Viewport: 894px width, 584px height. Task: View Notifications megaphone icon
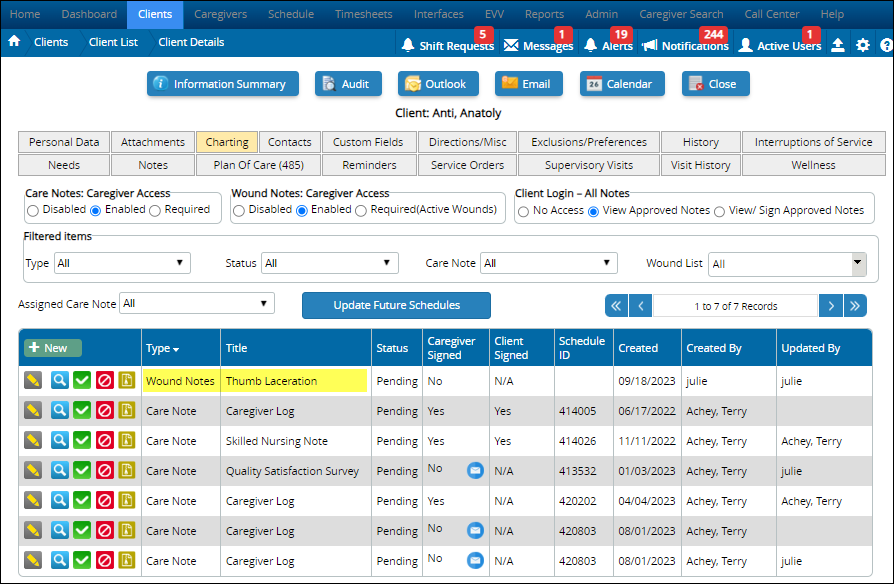tap(649, 45)
